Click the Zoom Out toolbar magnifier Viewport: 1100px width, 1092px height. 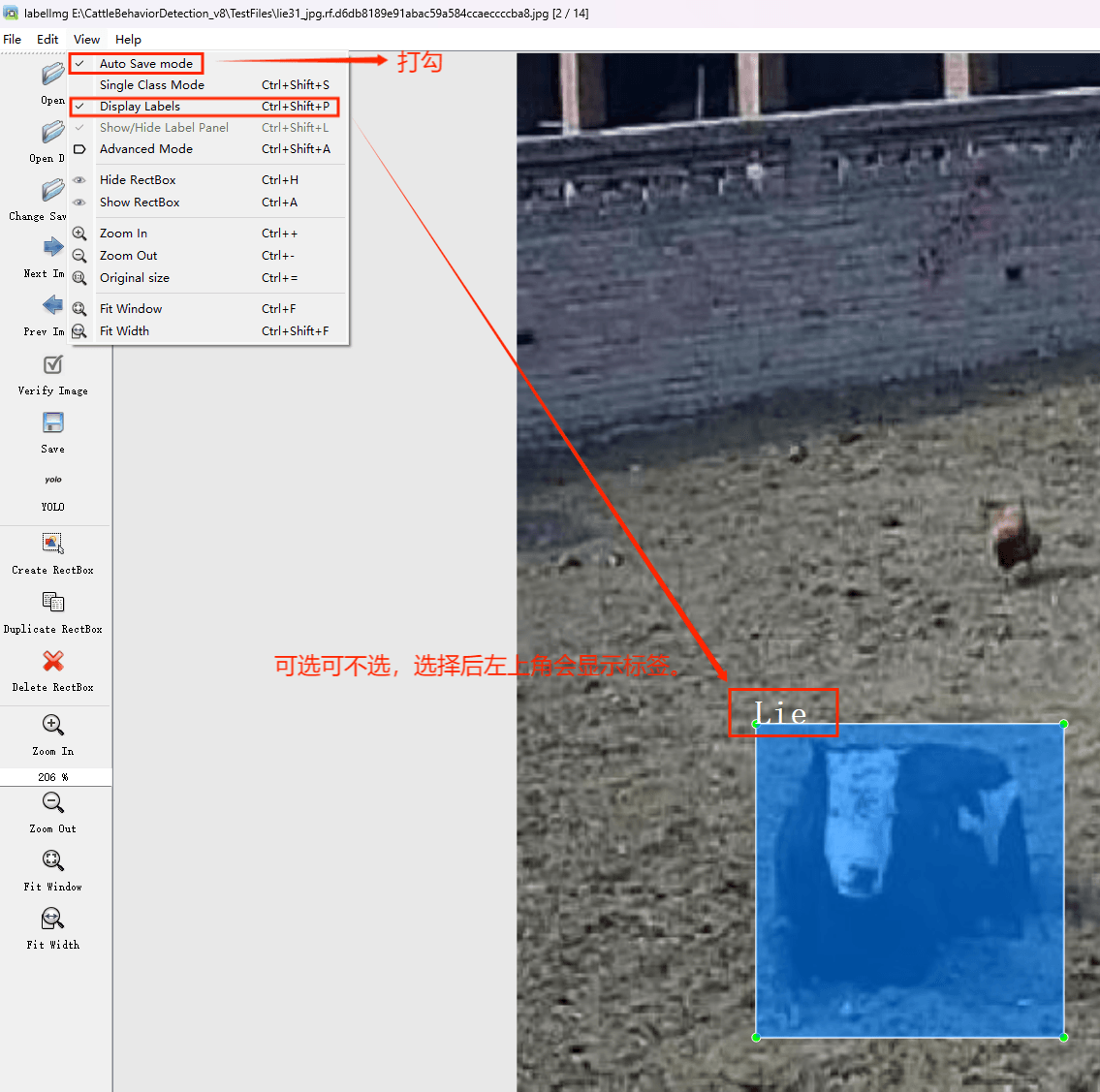(52, 802)
